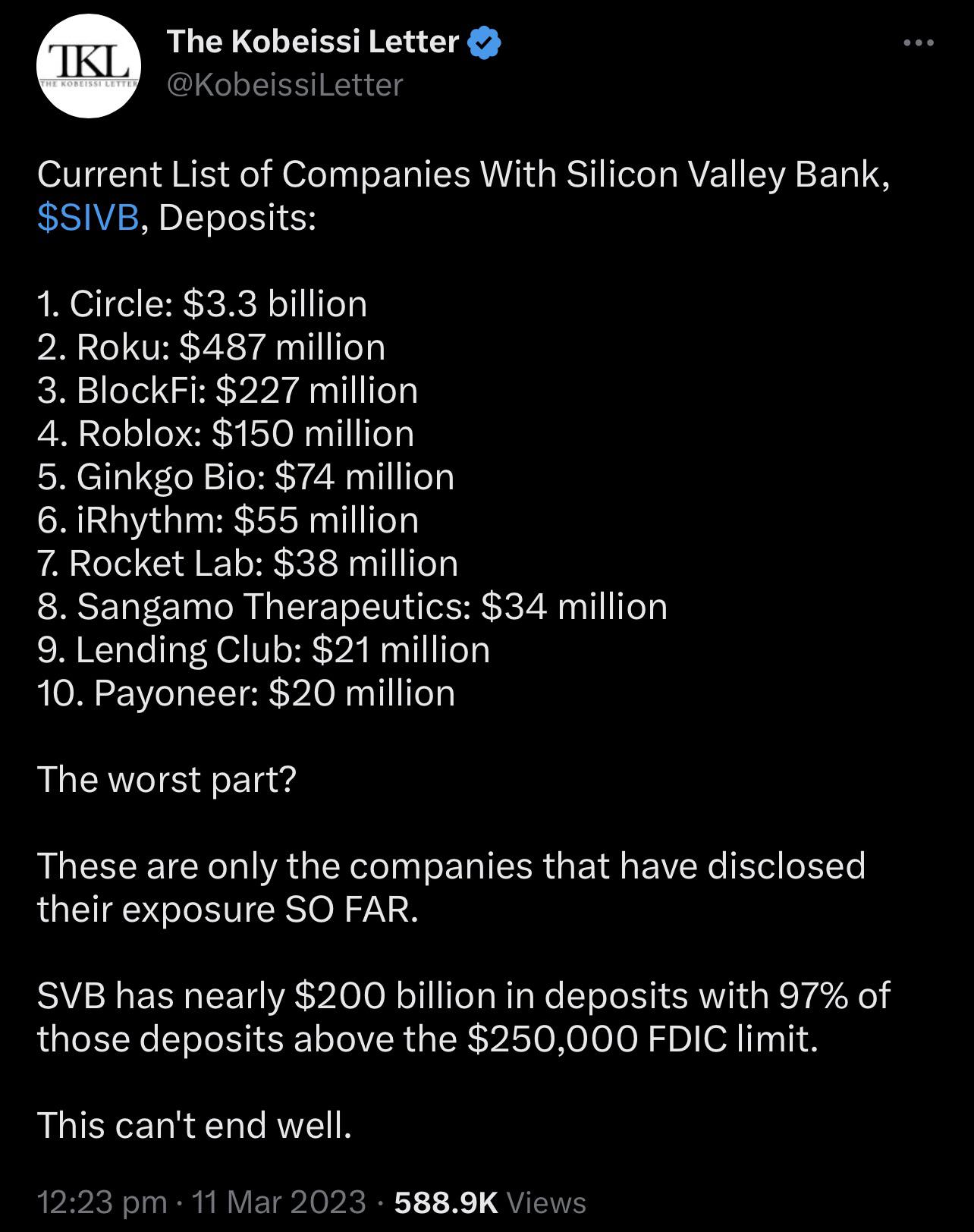Open The Kobeissi Letter display name
Image resolution: width=974 pixels, height=1232 pixels.
pos(313,42)
